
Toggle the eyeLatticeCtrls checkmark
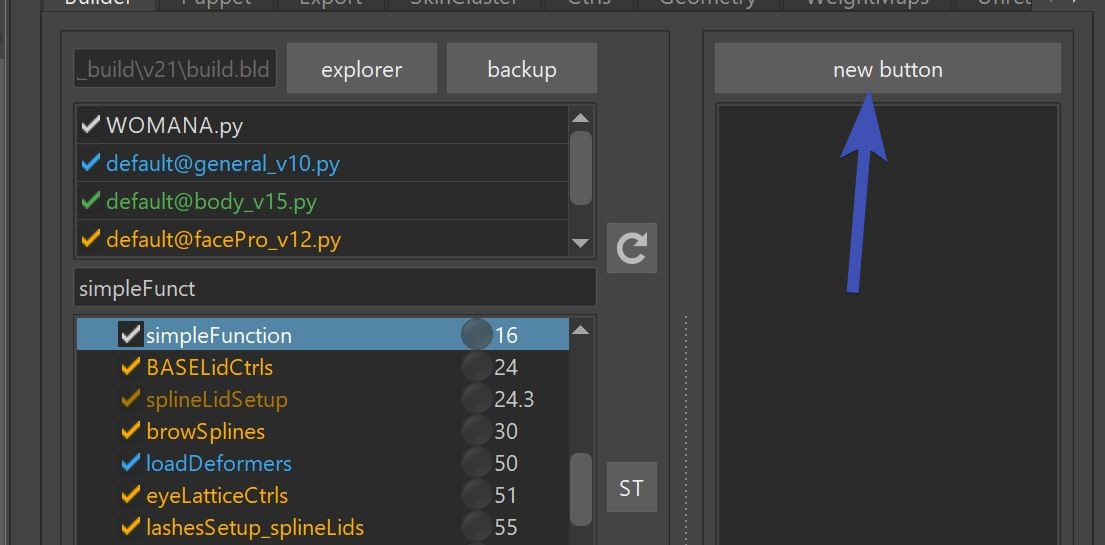[130, 494]
